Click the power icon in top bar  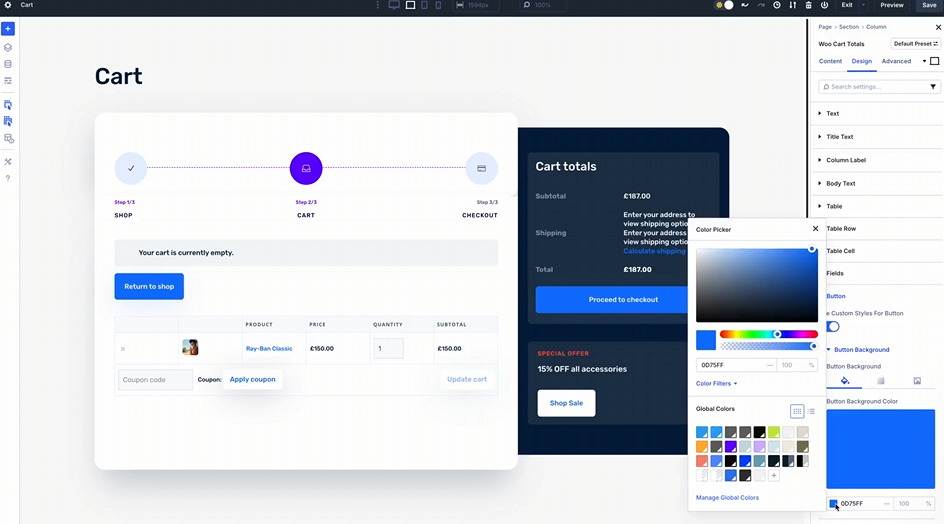pyautogui.click(x=824, y=5)
